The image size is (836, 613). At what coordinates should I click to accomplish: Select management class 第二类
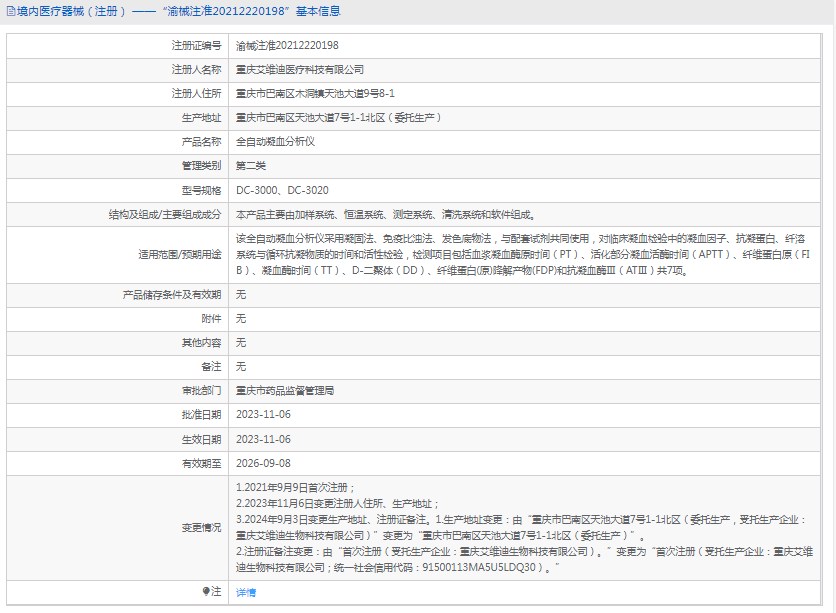[251, 166]
